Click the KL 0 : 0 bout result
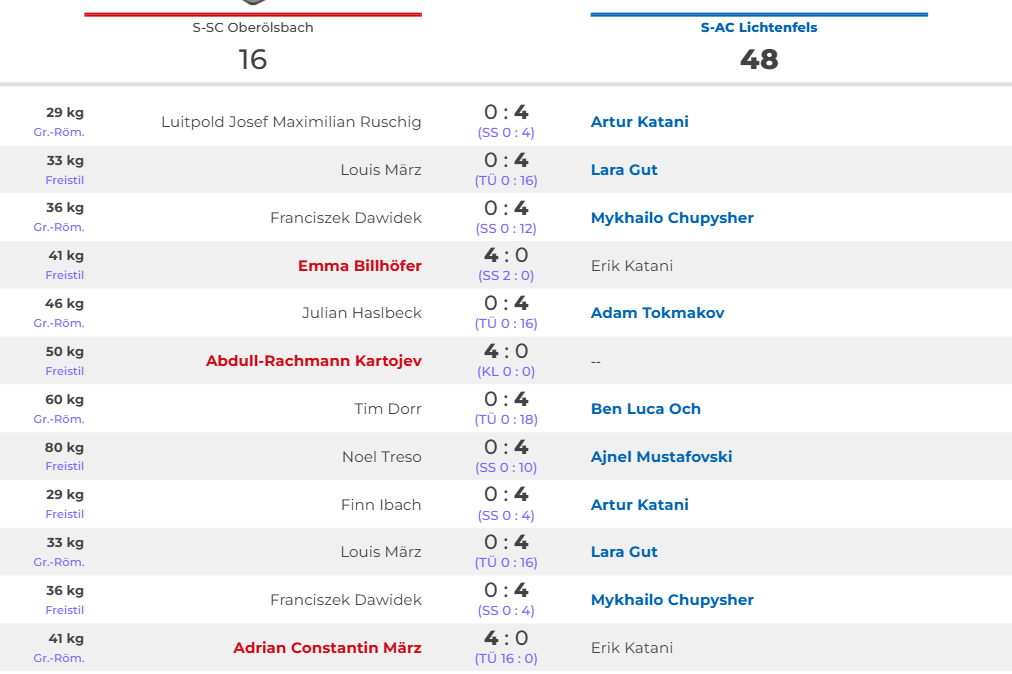Image resolution: width=1012 pixels, height=674 pixels. click(506, 372)
